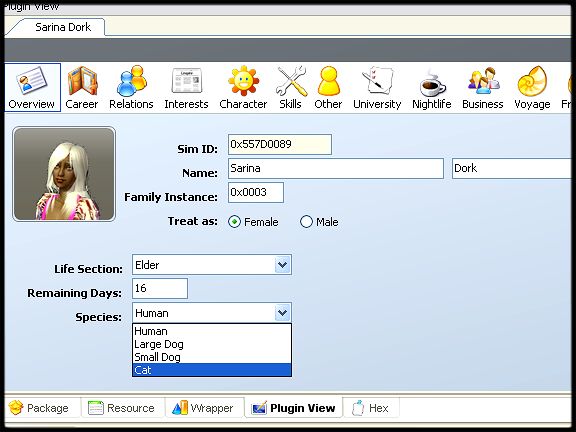Switch to the Resource tab
Viewport: 576px width, 432px height.
(x=122, y=408)
